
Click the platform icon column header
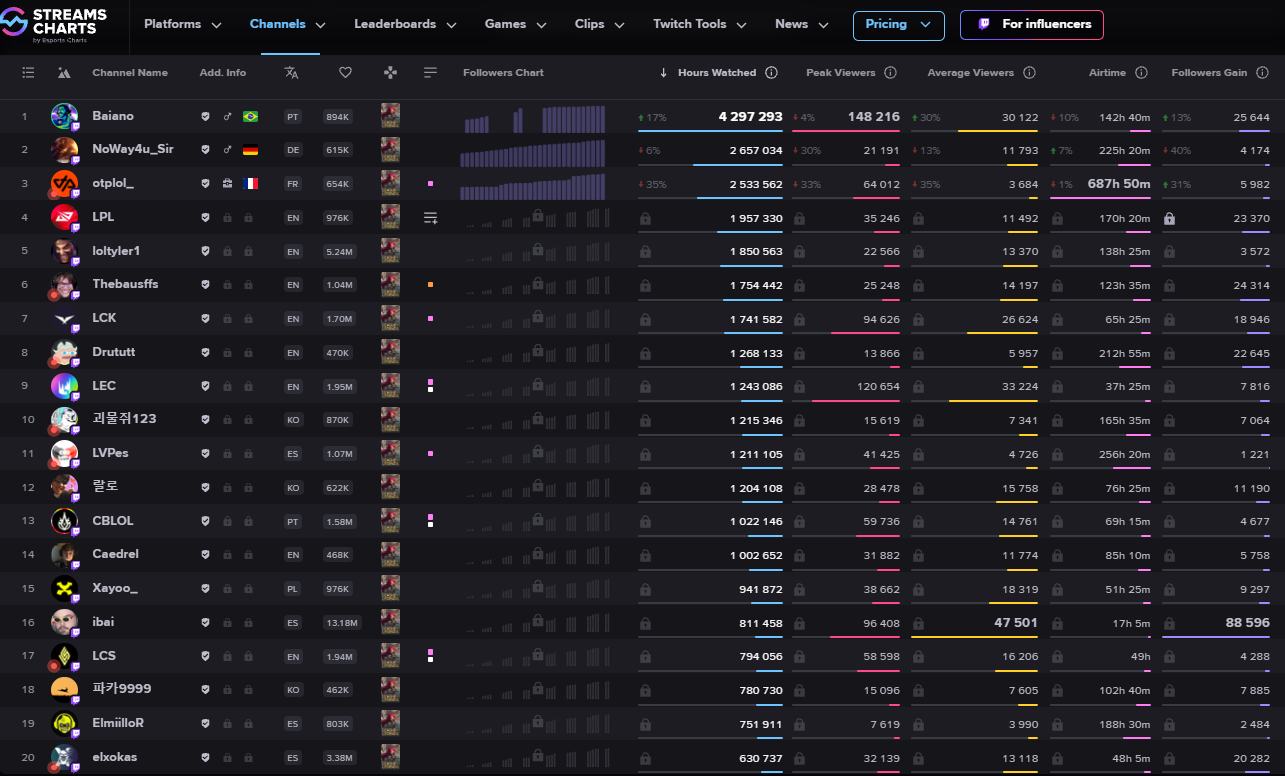(x=64, y=72)
